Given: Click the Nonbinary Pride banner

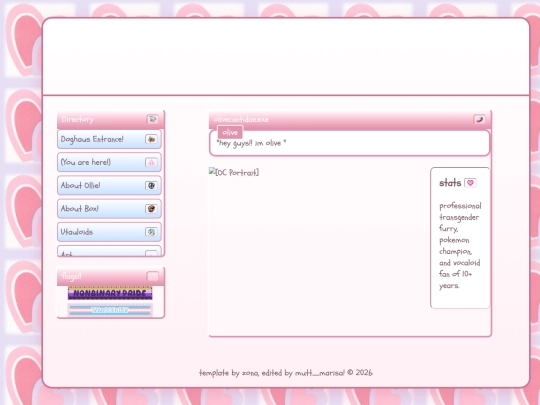Looking at the screenshot, I should [x=110, y=293].
